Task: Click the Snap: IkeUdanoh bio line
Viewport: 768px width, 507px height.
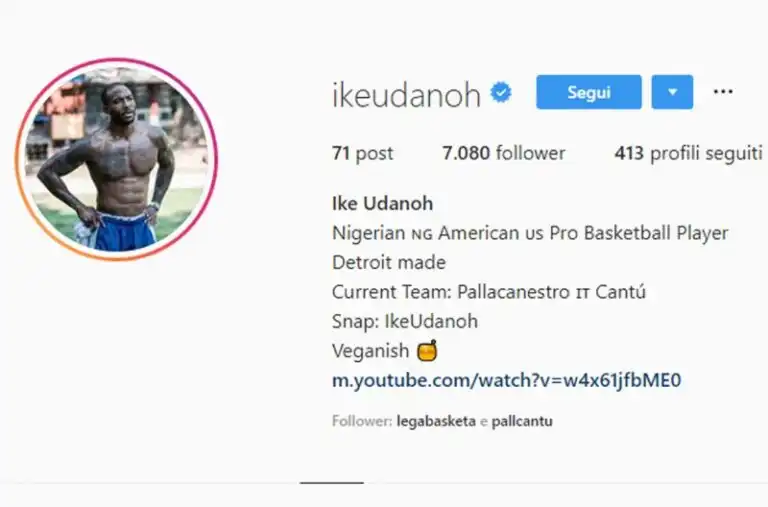Action: click(405, 321)
